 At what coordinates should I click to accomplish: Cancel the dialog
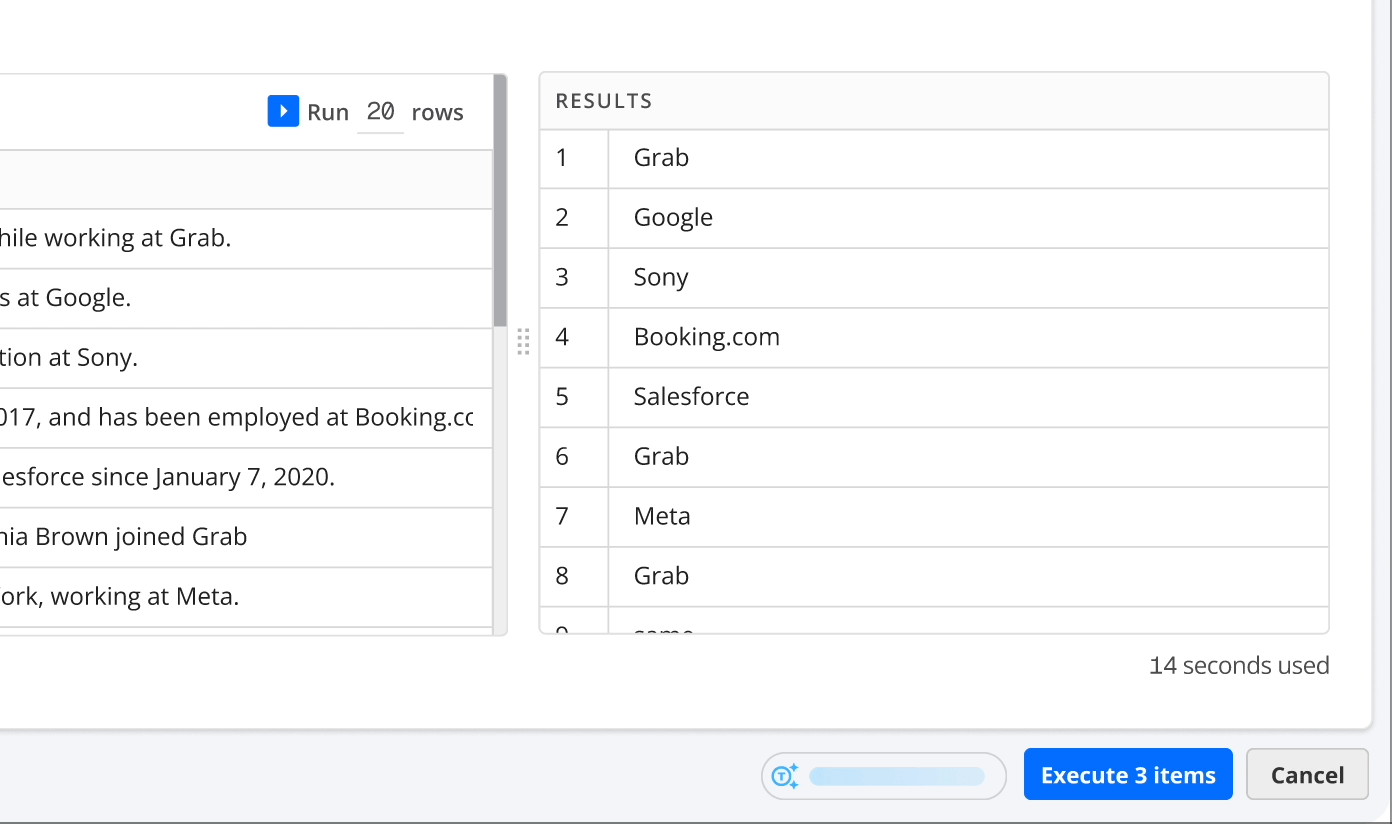pos(1306,775)
